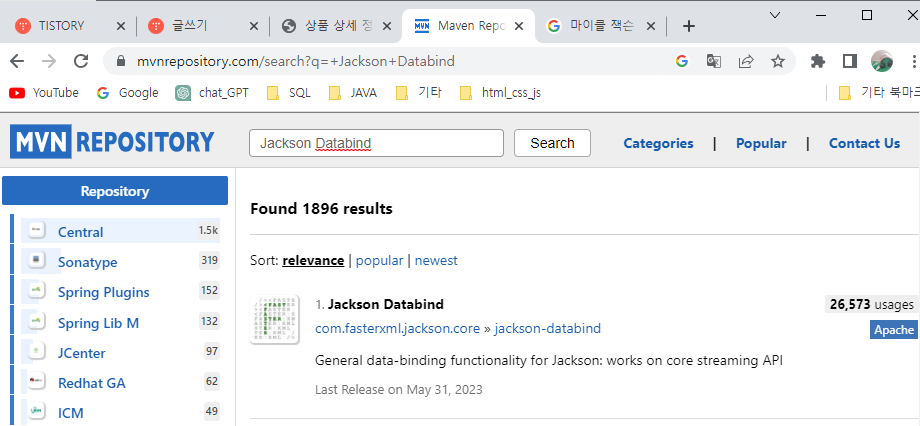The image size is (920, 426).
Task: Click the Jackson Databind search field
Action: pos(376,143)
